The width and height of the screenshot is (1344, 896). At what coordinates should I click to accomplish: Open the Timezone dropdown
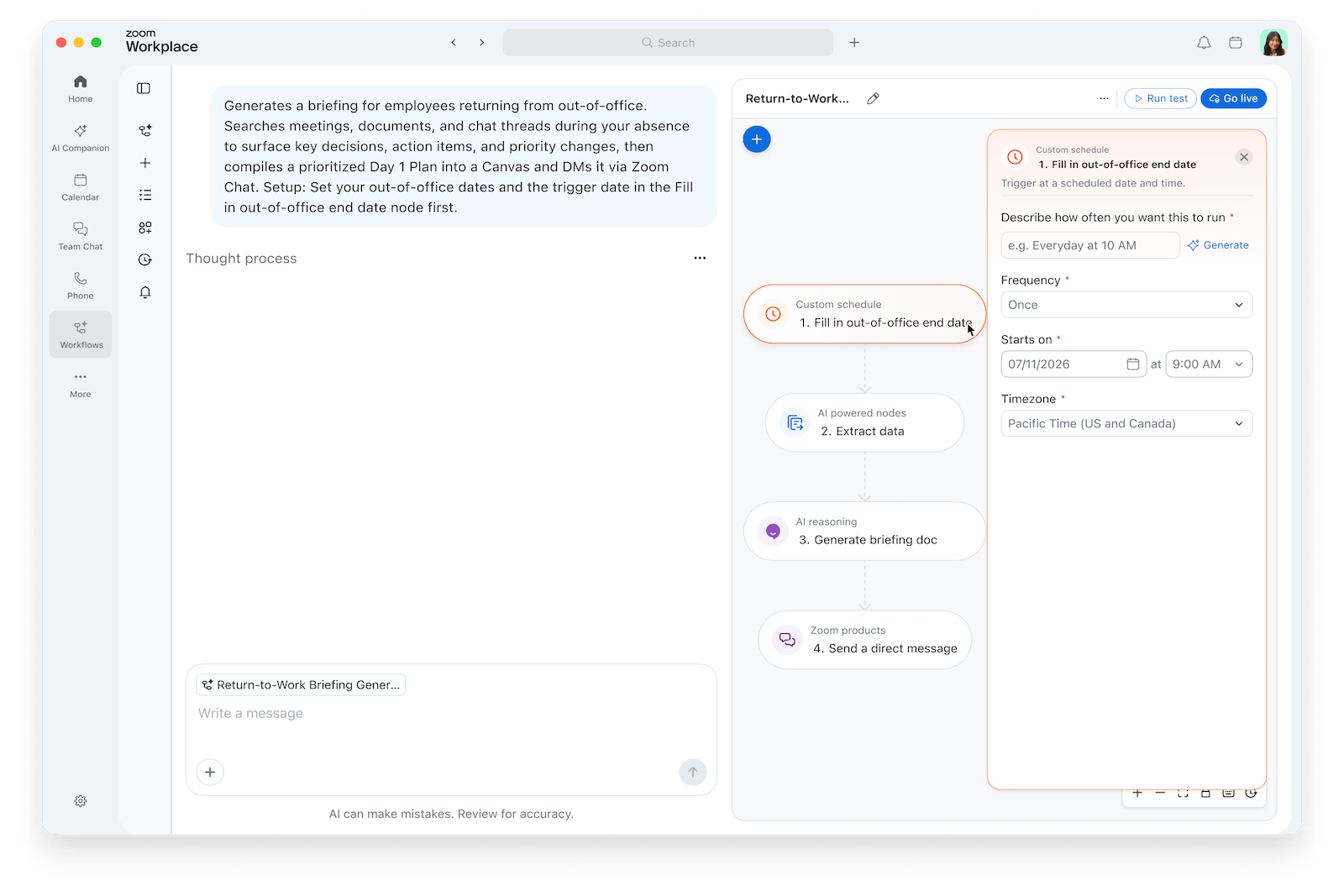[1126, 423]
